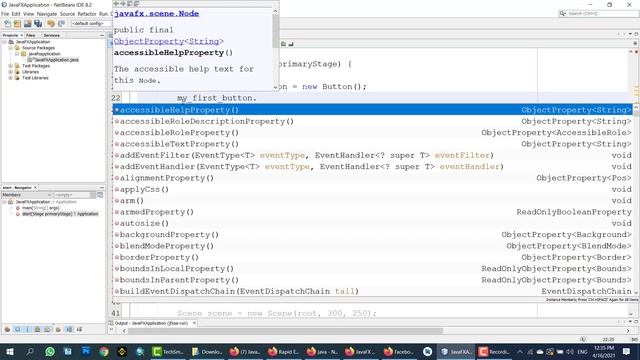Select addEventHandler completion item
This screenshot has width=640, height=360.
(373, 167)
